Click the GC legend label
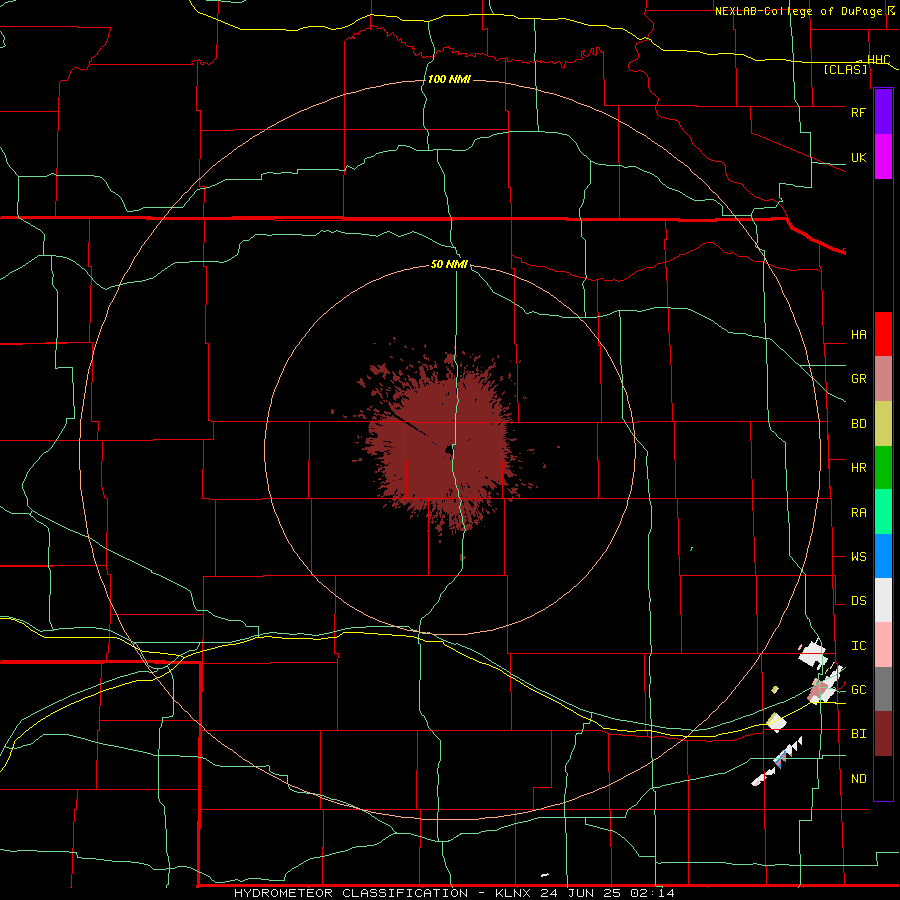This screenshot has width=900, height=900. click(858, 690)
